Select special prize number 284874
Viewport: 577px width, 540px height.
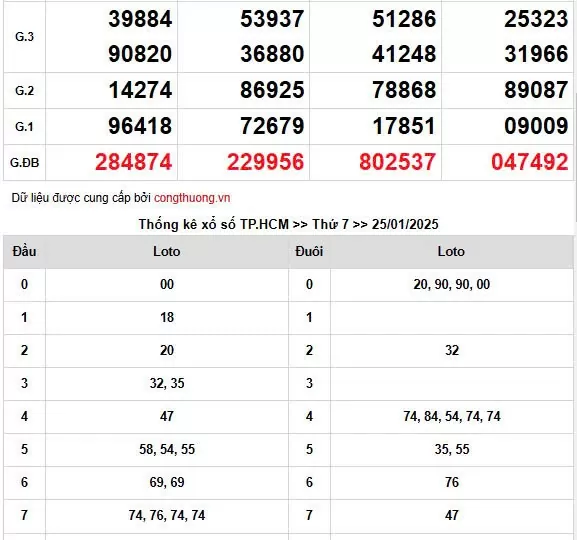click(134, 162)
